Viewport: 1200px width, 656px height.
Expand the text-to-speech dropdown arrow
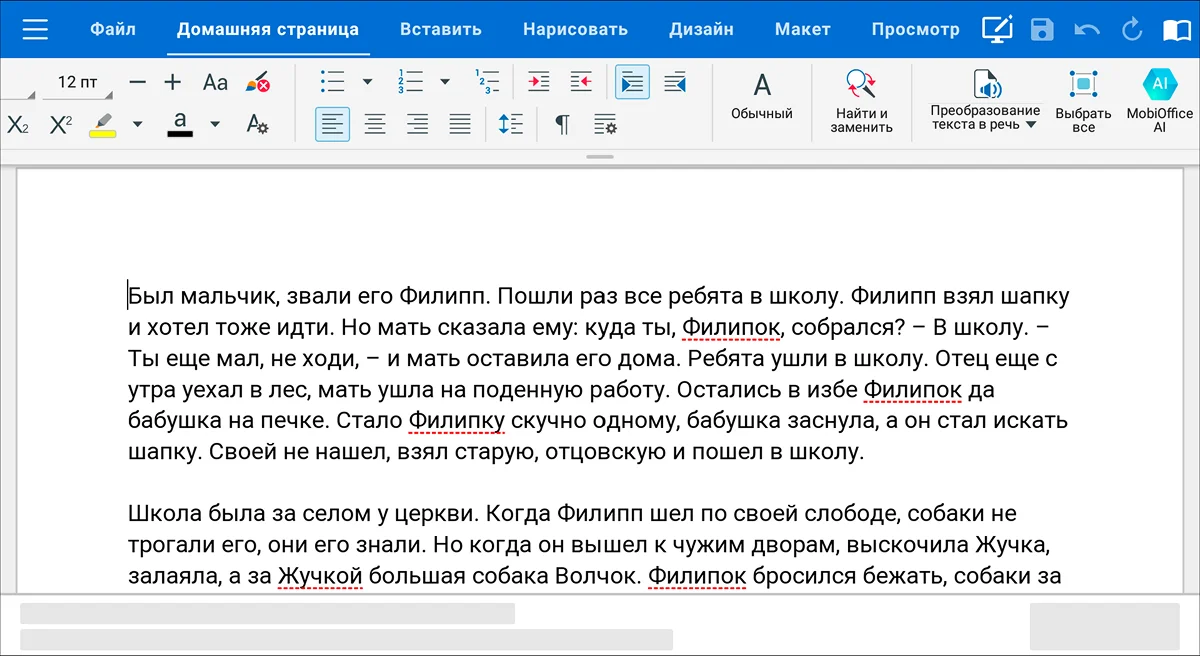[x=1031, y=125]
